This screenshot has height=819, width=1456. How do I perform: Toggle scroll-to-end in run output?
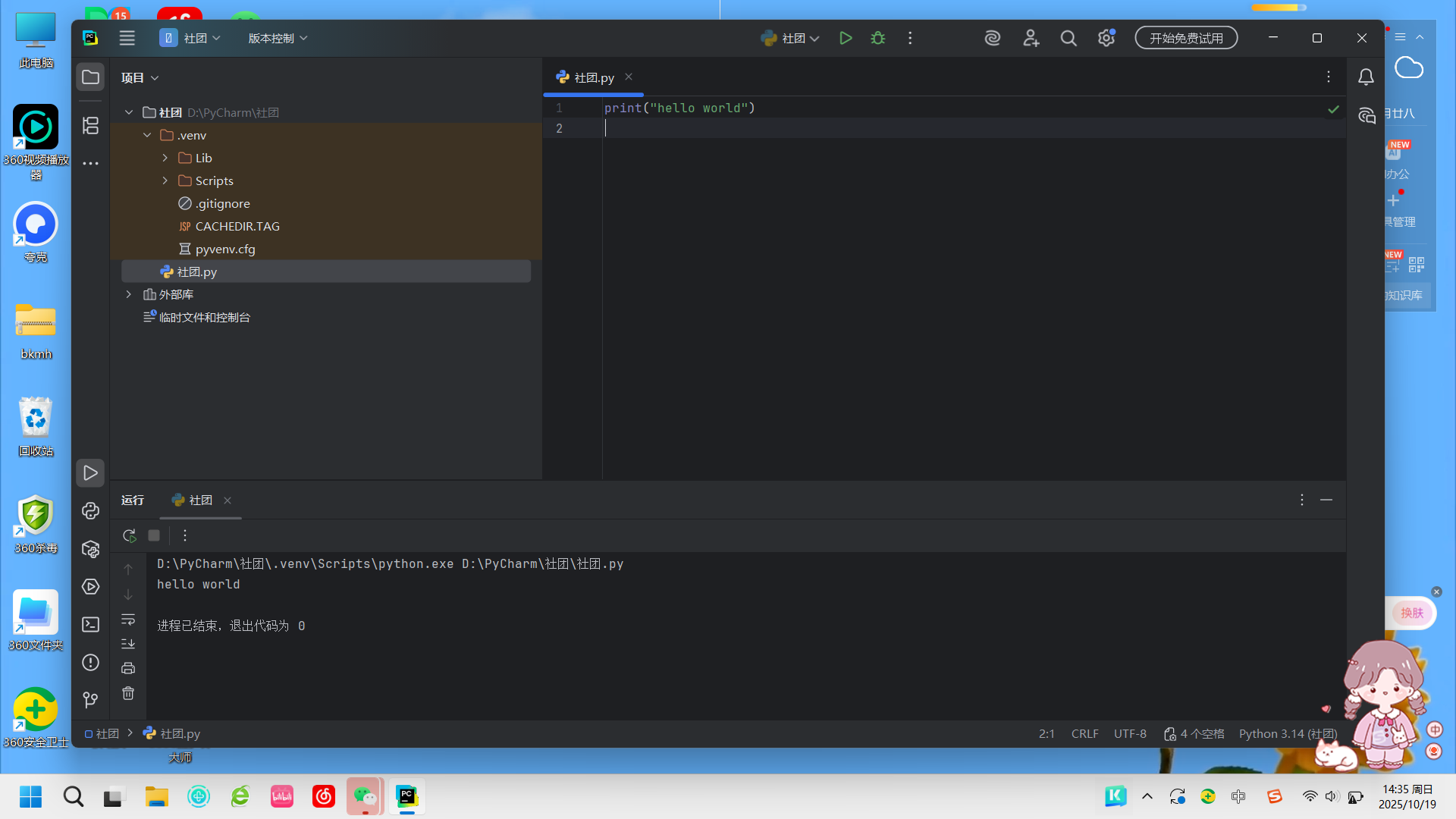pos(128,643)
